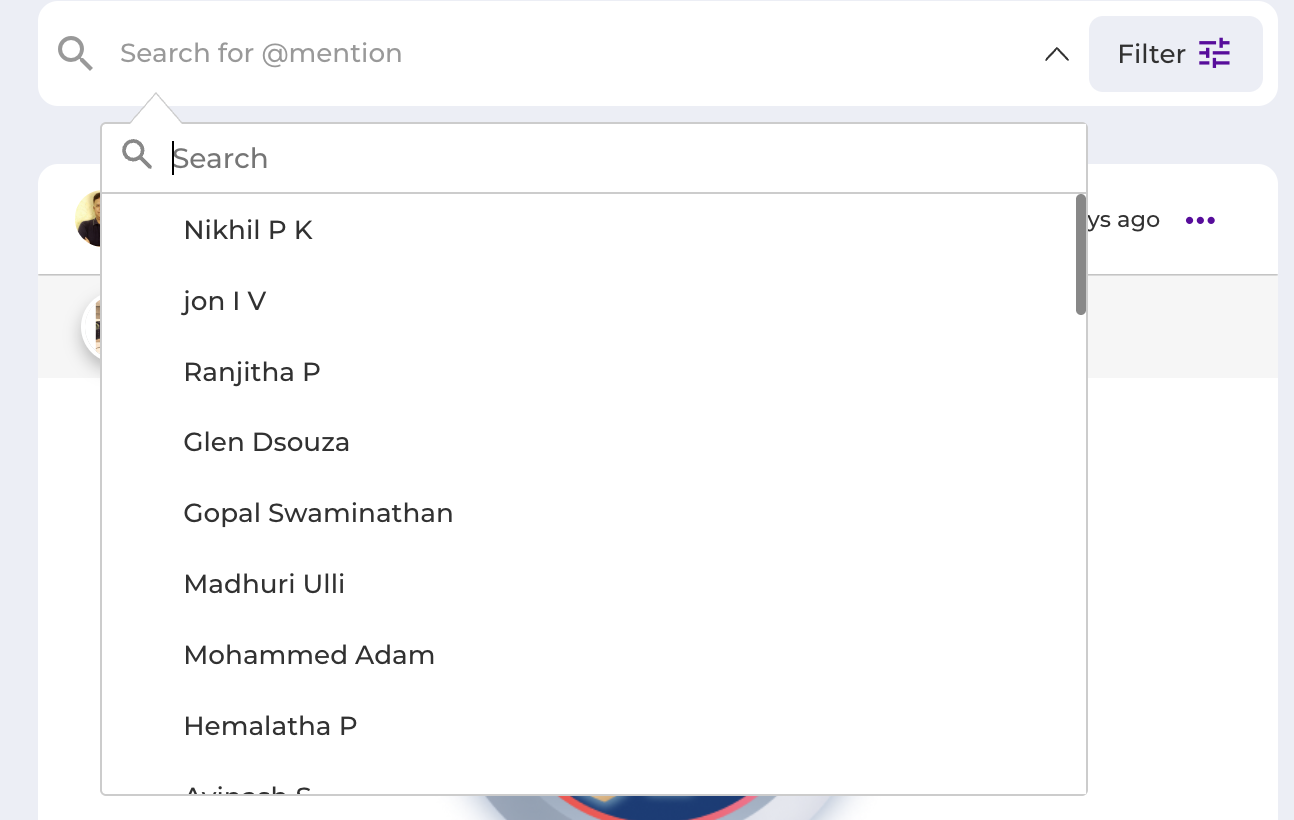Click the magnifier icon beside Search for @mention

[75, 53]
